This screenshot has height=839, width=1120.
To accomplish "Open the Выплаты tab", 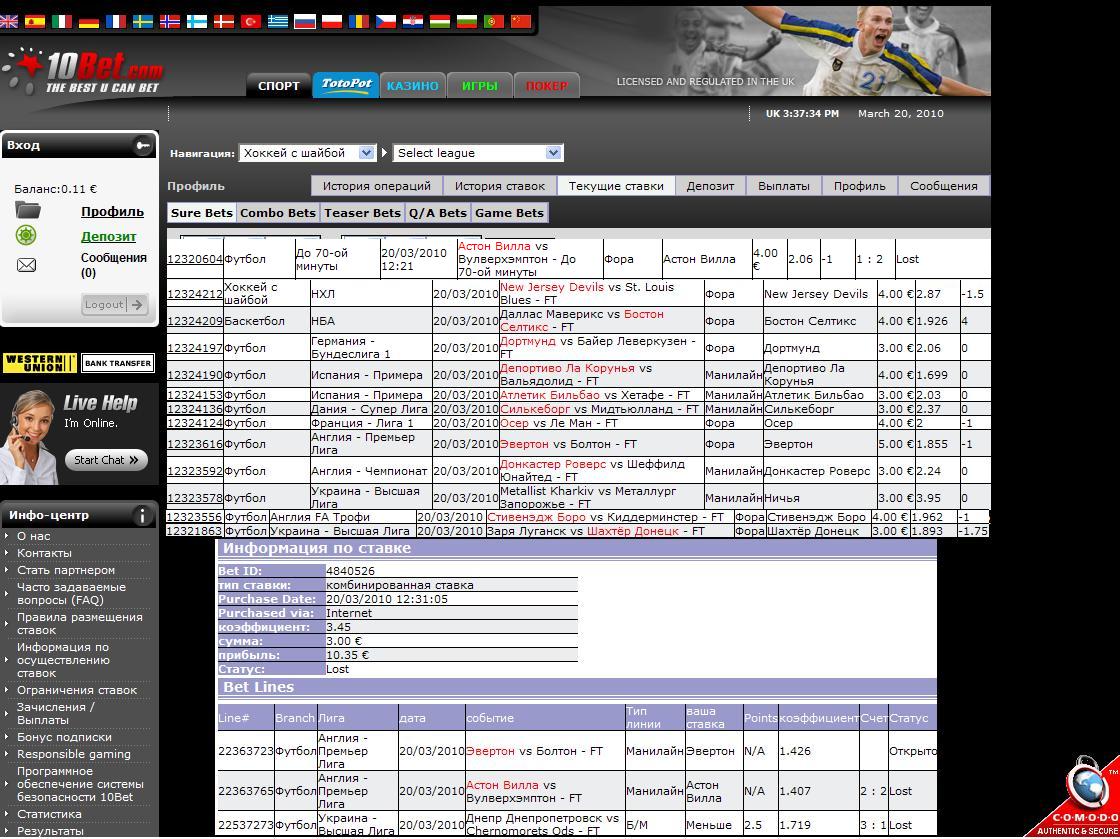I will [x=784, y=186].
